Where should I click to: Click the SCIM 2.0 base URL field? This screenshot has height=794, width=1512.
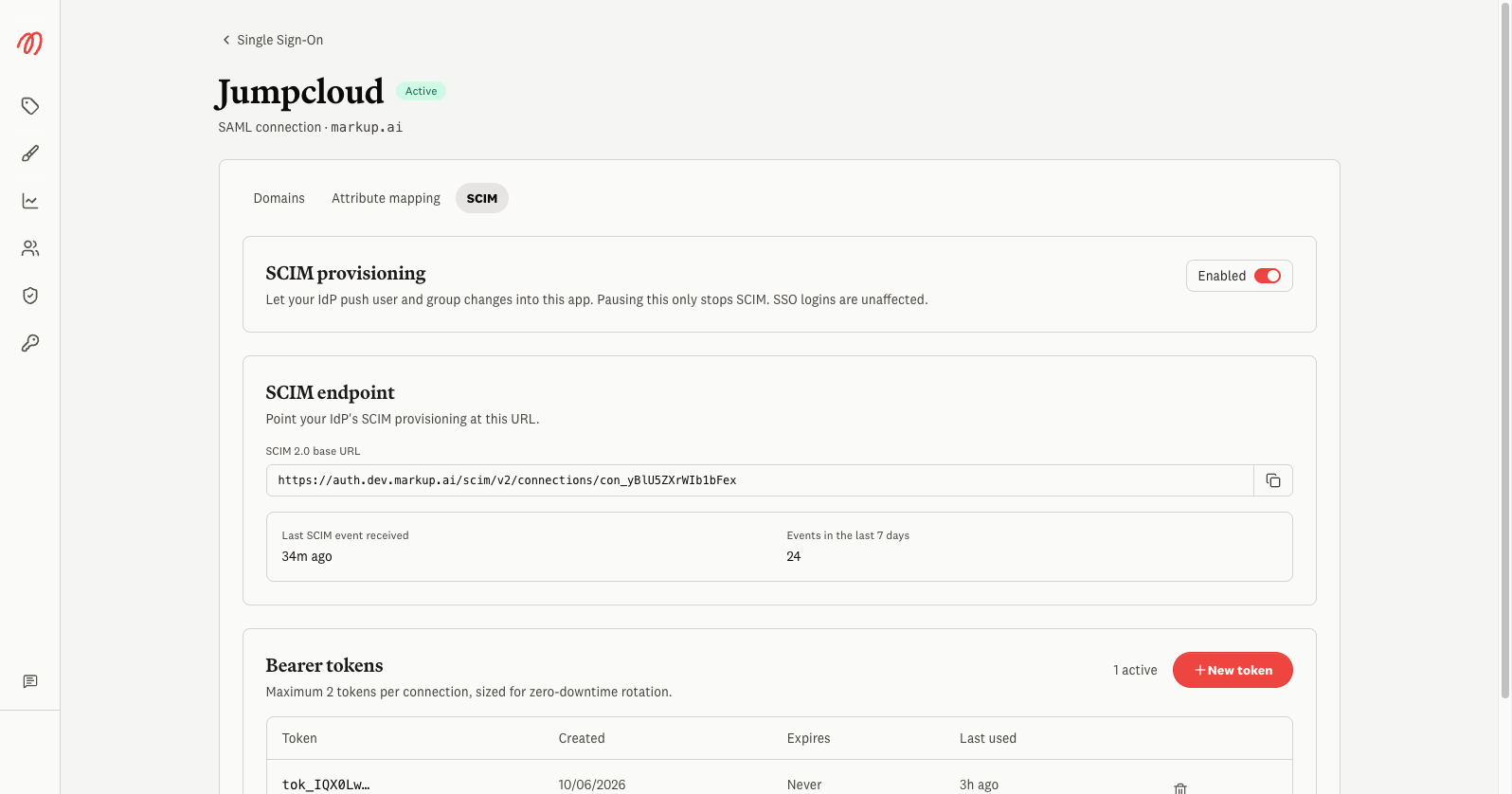760,480
